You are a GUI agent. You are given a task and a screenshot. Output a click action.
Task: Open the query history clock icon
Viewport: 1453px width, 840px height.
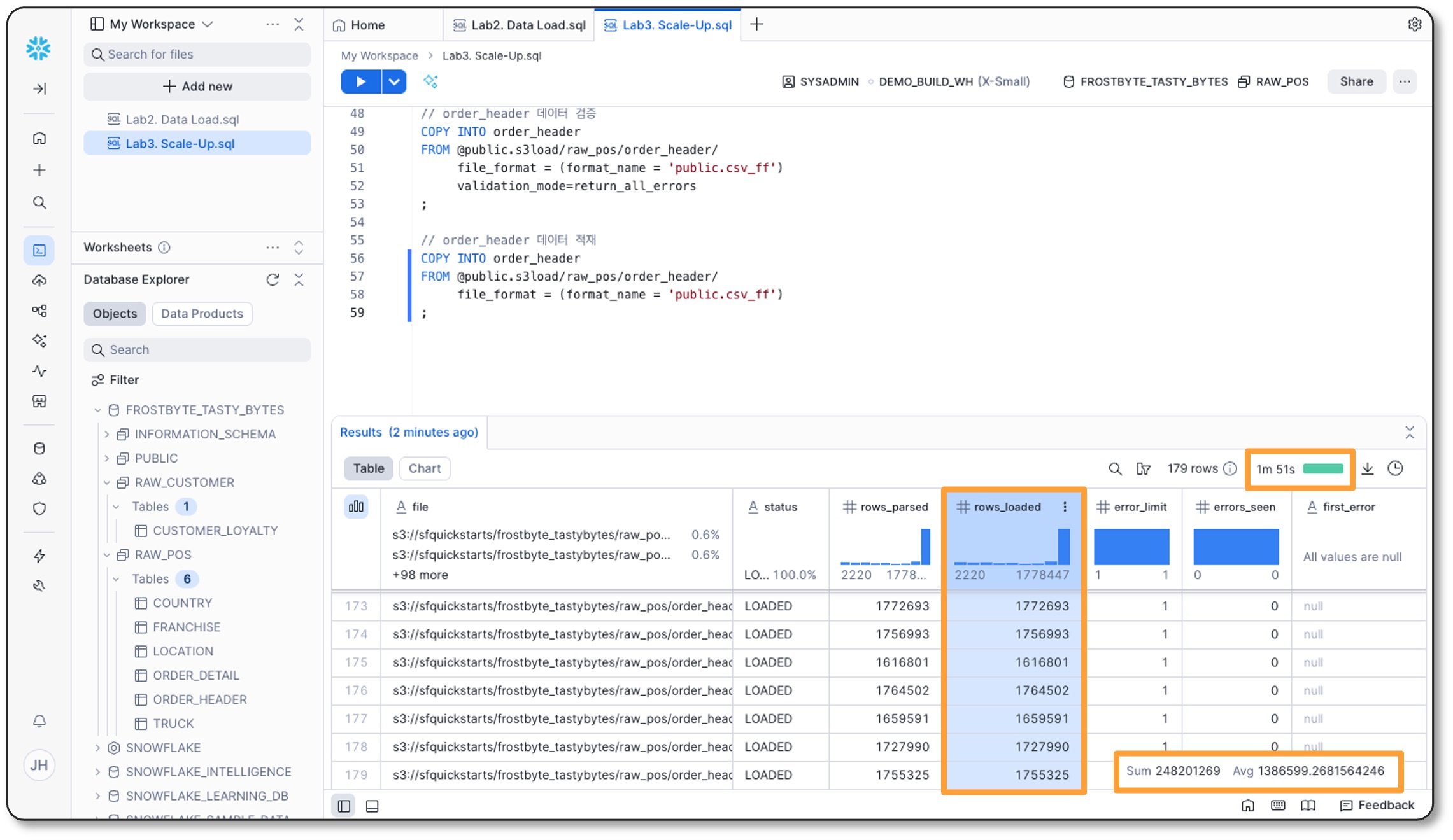(1395, 469)
